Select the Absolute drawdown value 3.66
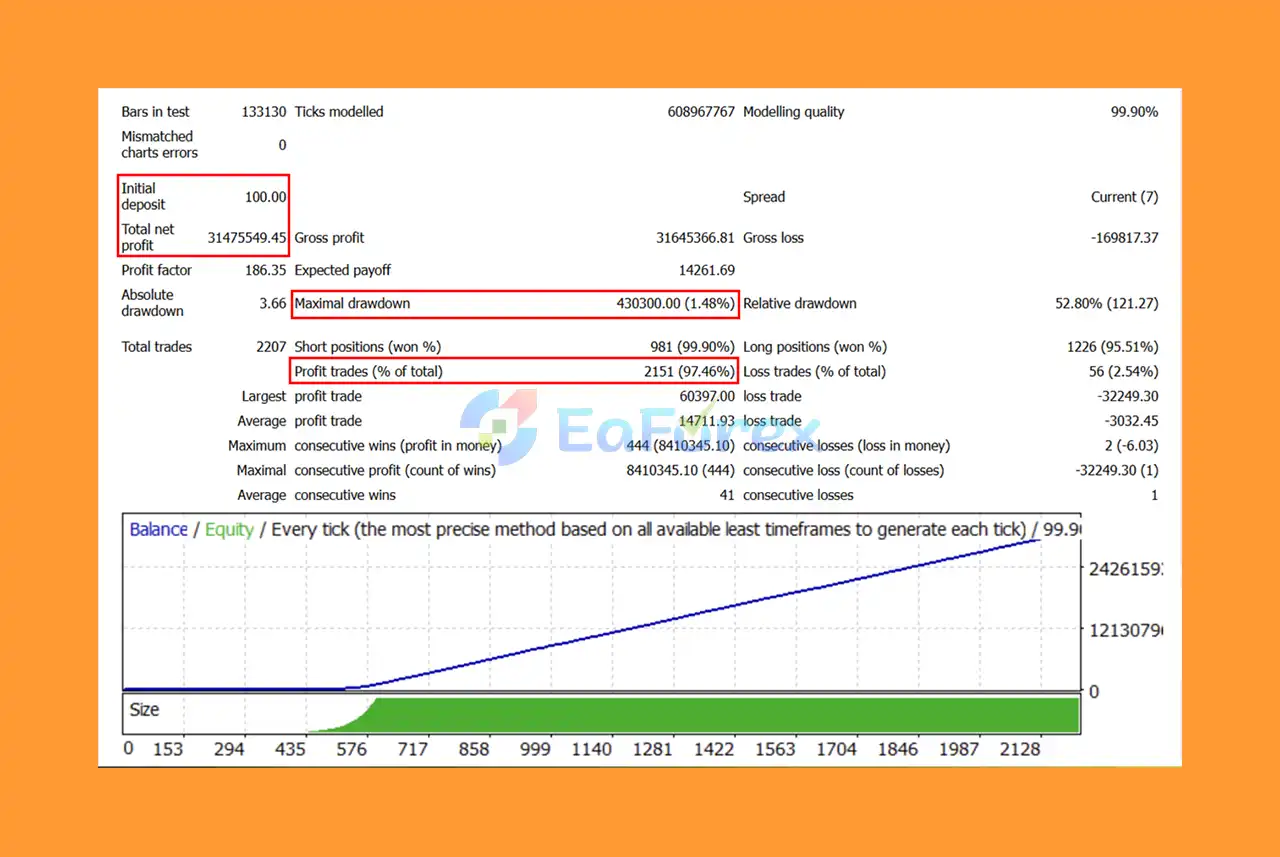 [272, 303]
